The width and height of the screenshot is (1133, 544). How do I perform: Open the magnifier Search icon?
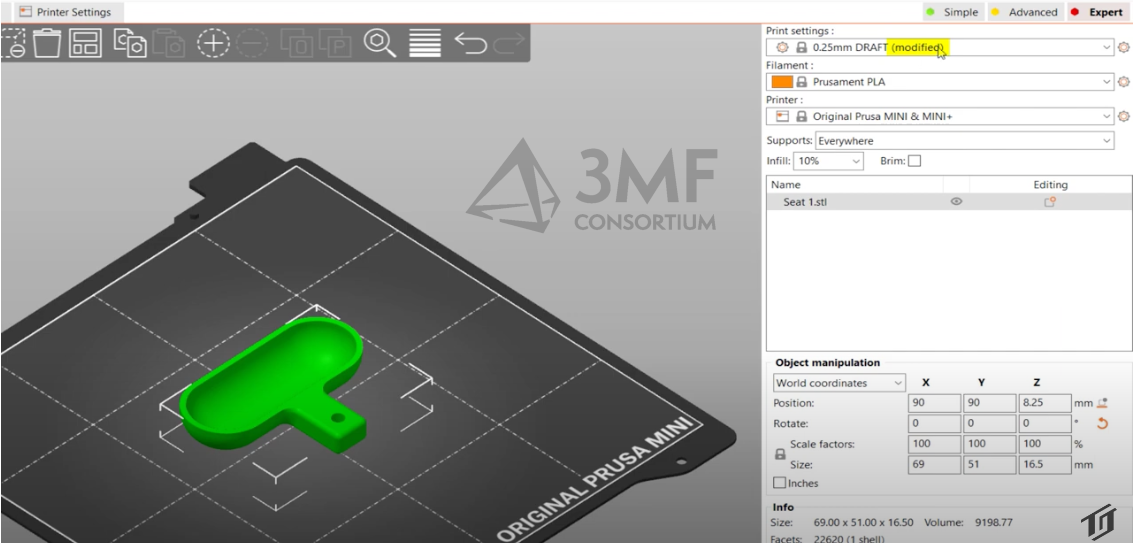tap(380, 43)
